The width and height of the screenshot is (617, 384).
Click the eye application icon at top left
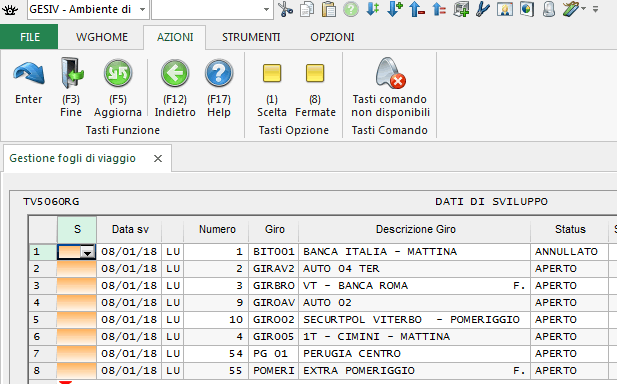(x=10, y=9)
